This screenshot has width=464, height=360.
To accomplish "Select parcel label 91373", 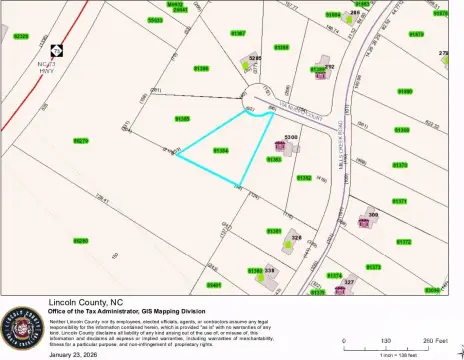I will [x=374, y=267].
